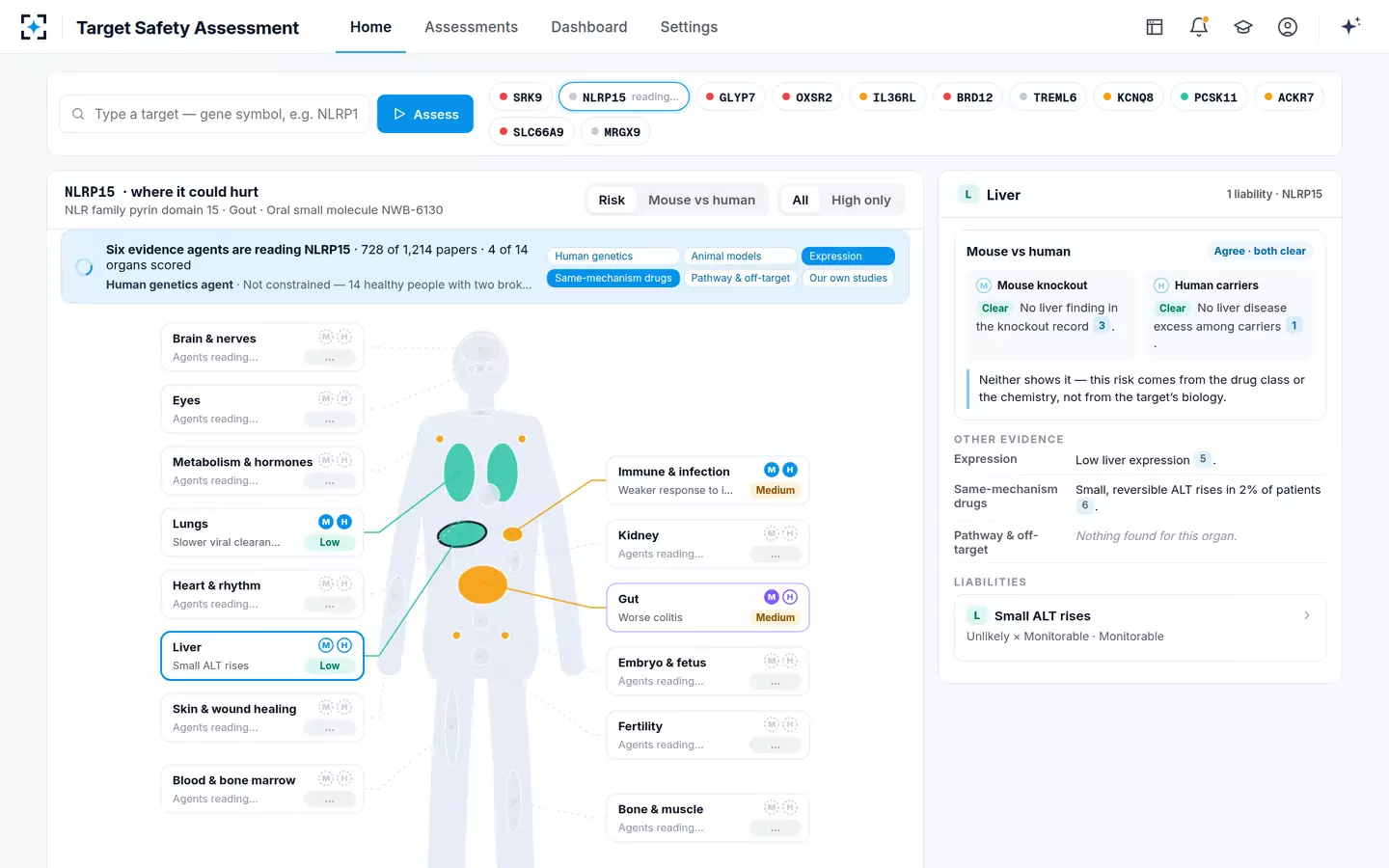Go to the Assessments tab
The image size is (1389, 868).
coord(471,27)
